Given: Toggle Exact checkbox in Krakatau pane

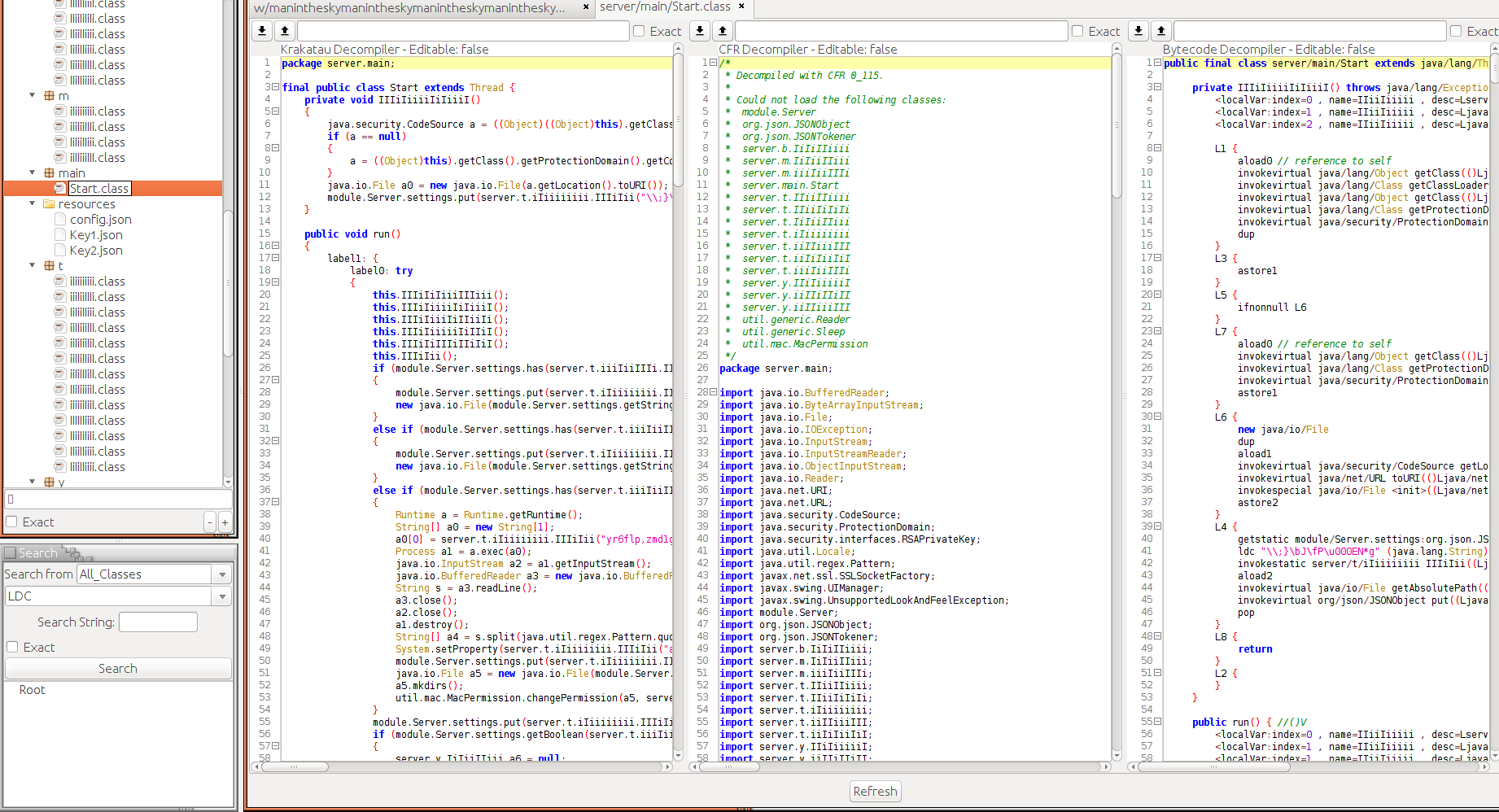Looking at the screenshot, I should point(639,31).
